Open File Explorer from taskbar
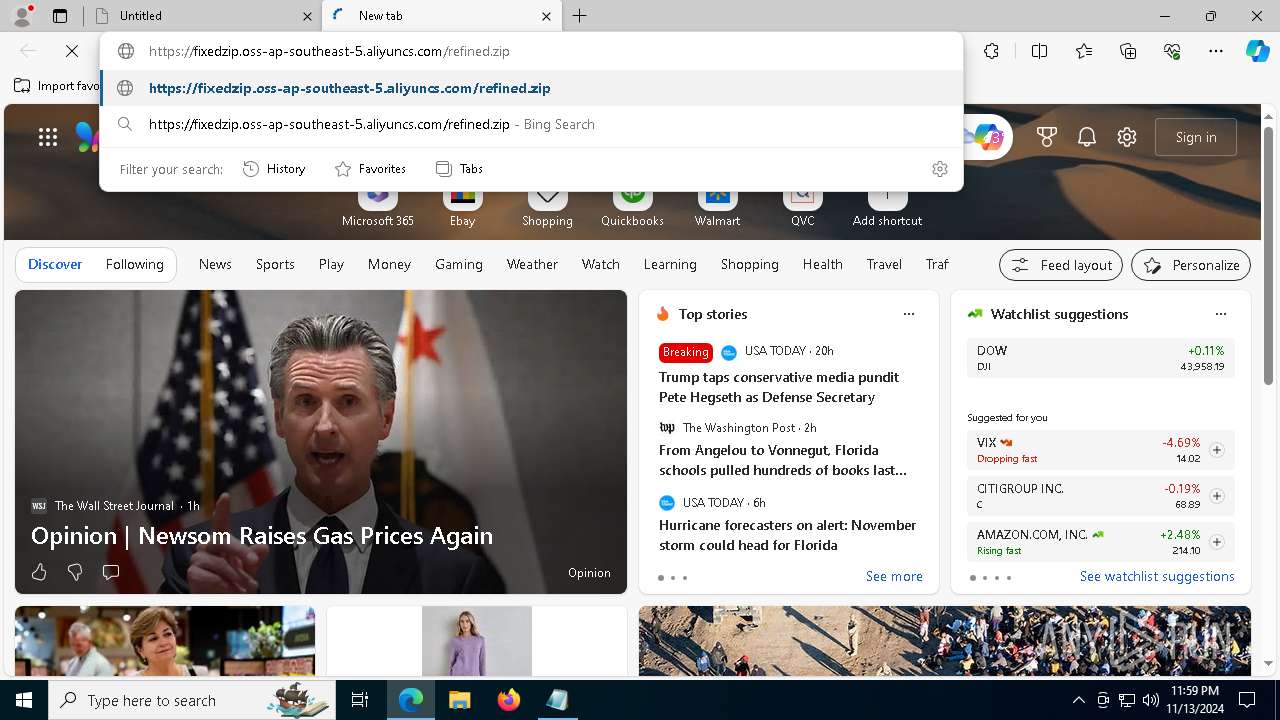Viewport: 1280px width, 720px height. (x=459, y=700)
